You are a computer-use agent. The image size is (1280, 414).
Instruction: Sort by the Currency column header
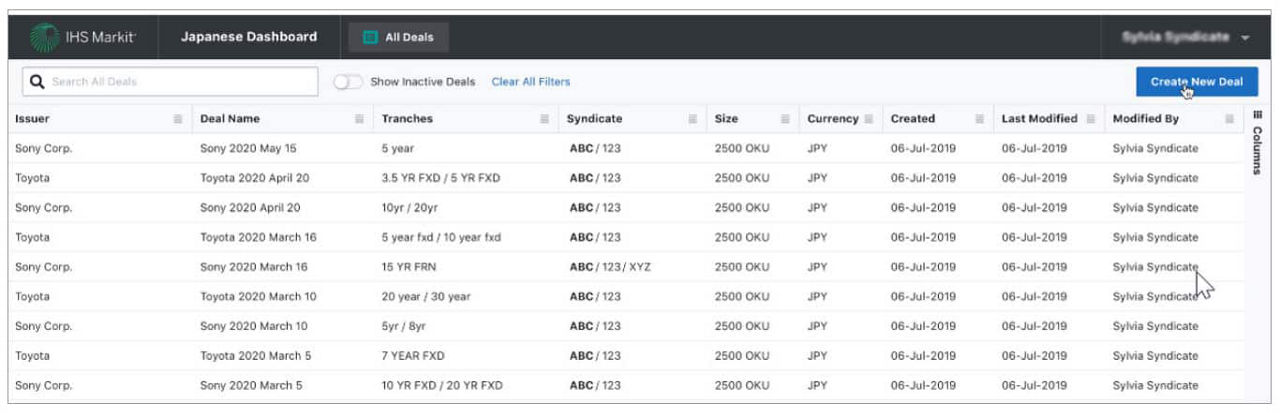click(x=833, y=119)
